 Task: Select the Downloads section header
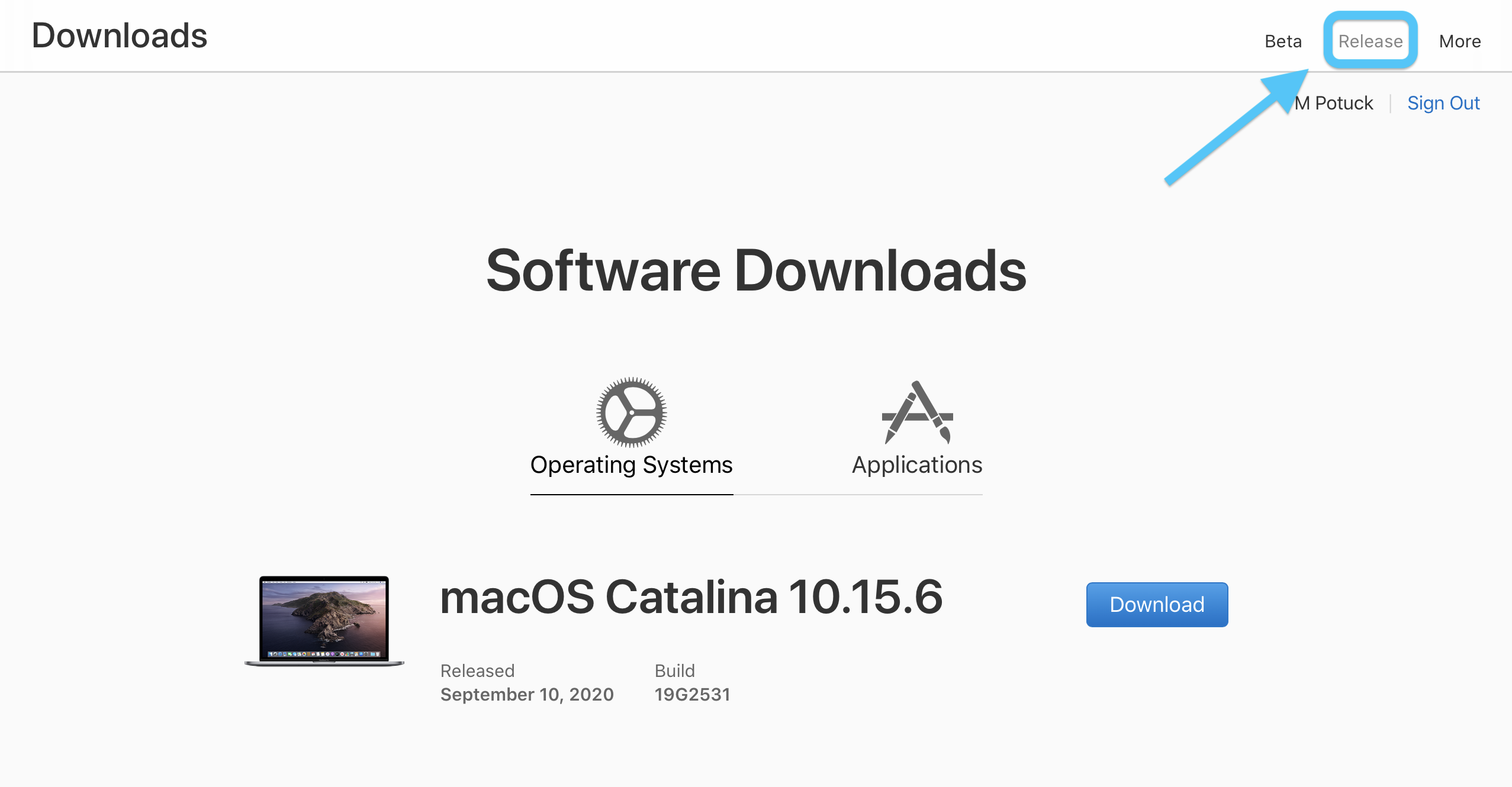(x=119, y=35)
